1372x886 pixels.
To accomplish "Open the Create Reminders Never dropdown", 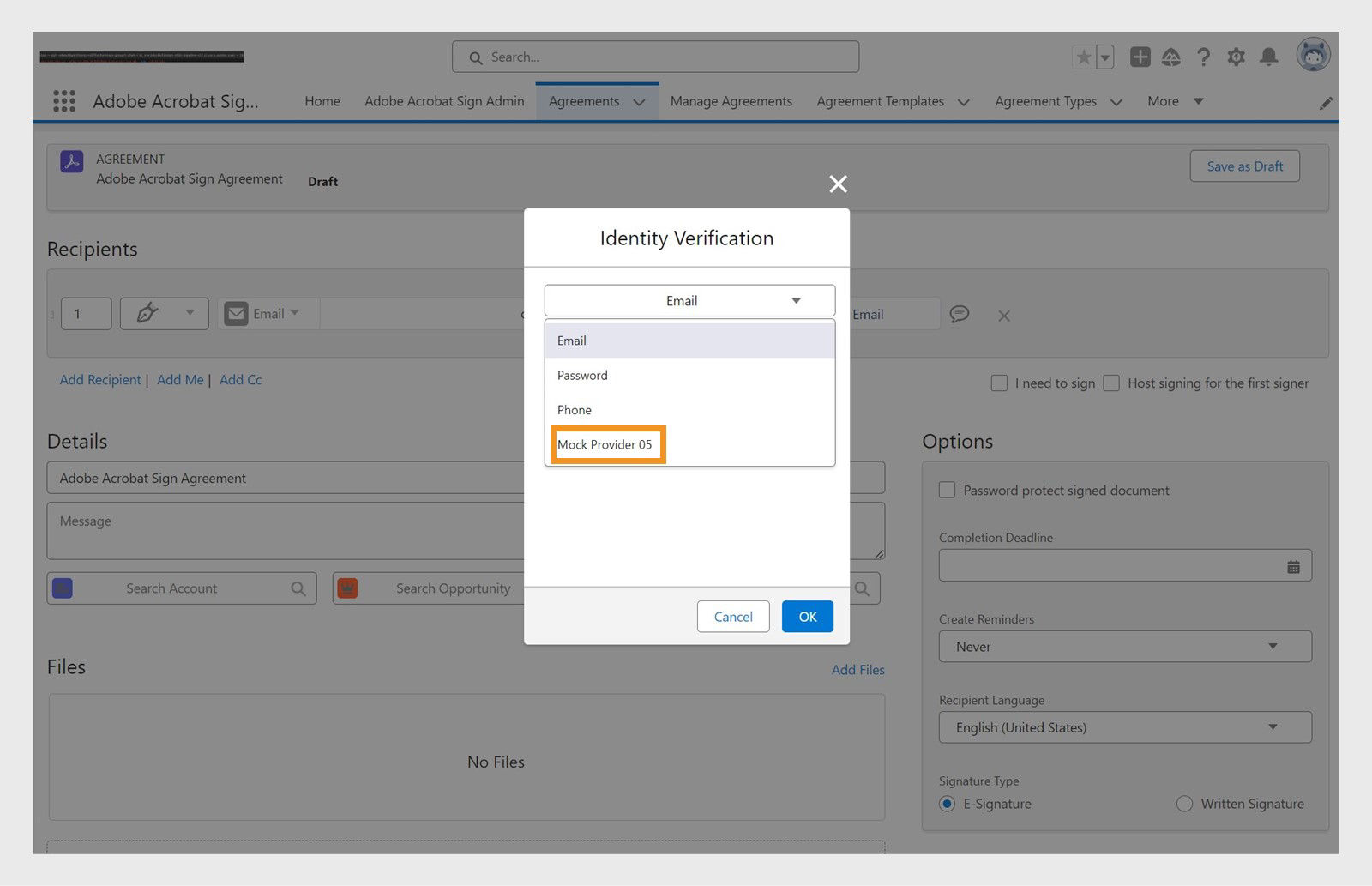I will 1125,647.
